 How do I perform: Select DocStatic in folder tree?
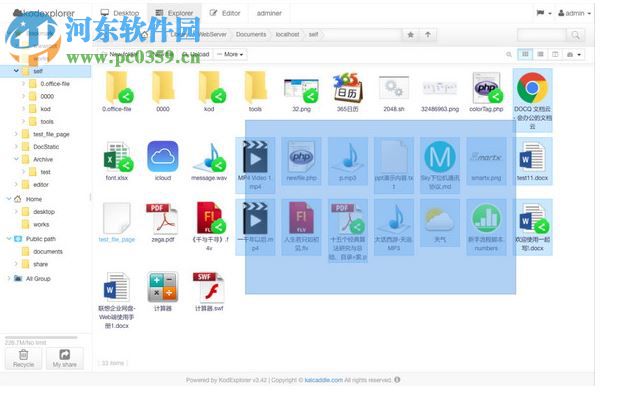click(x=46, y=147)
